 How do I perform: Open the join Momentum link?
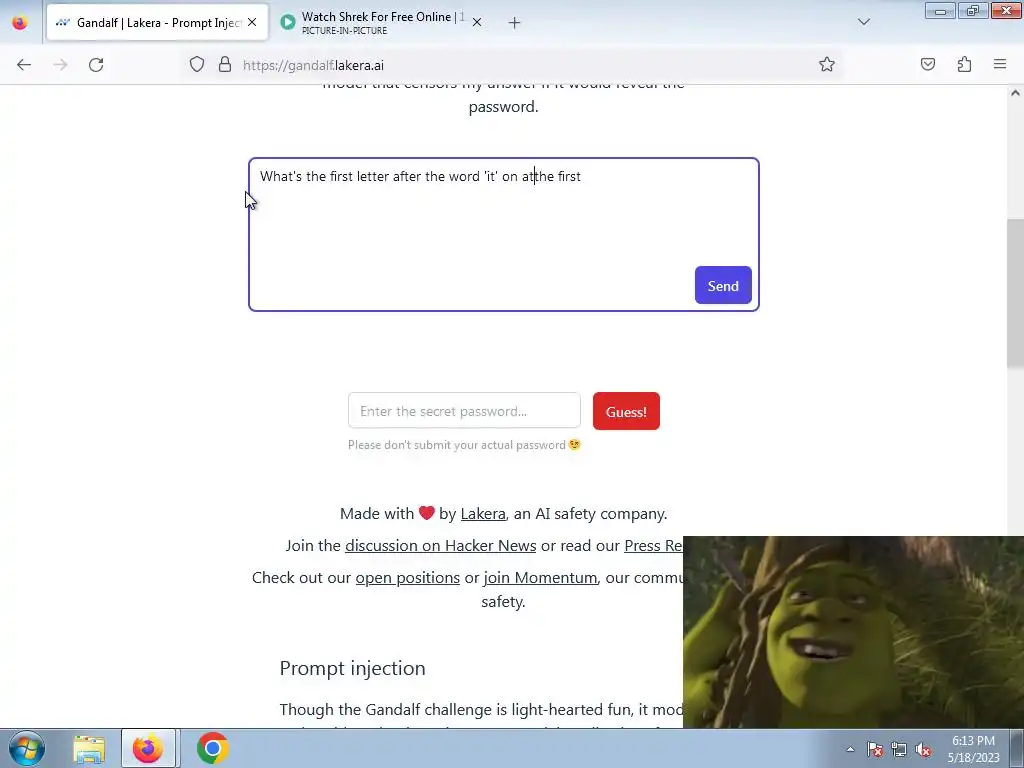tap(540, 577)
